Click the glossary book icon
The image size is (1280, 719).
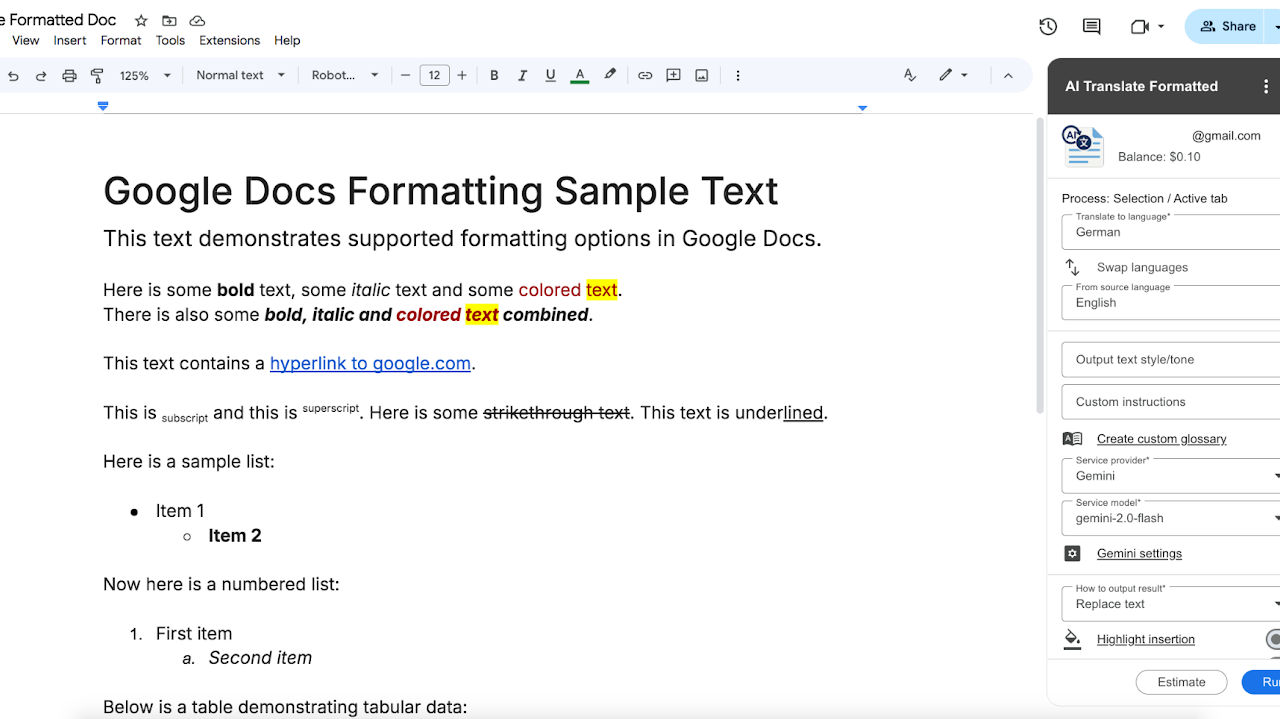1072,439
